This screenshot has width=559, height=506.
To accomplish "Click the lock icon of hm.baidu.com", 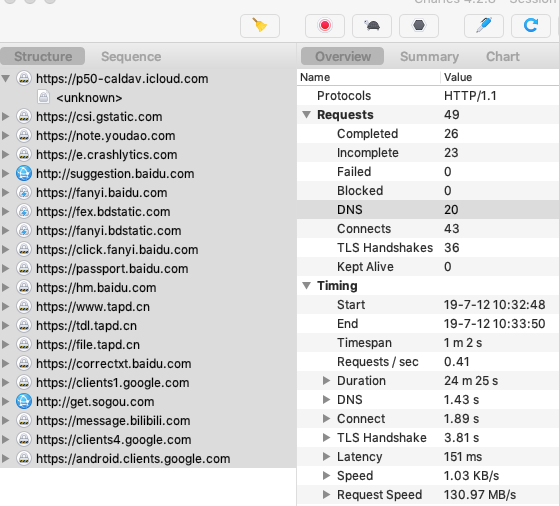I will (24, 287).
